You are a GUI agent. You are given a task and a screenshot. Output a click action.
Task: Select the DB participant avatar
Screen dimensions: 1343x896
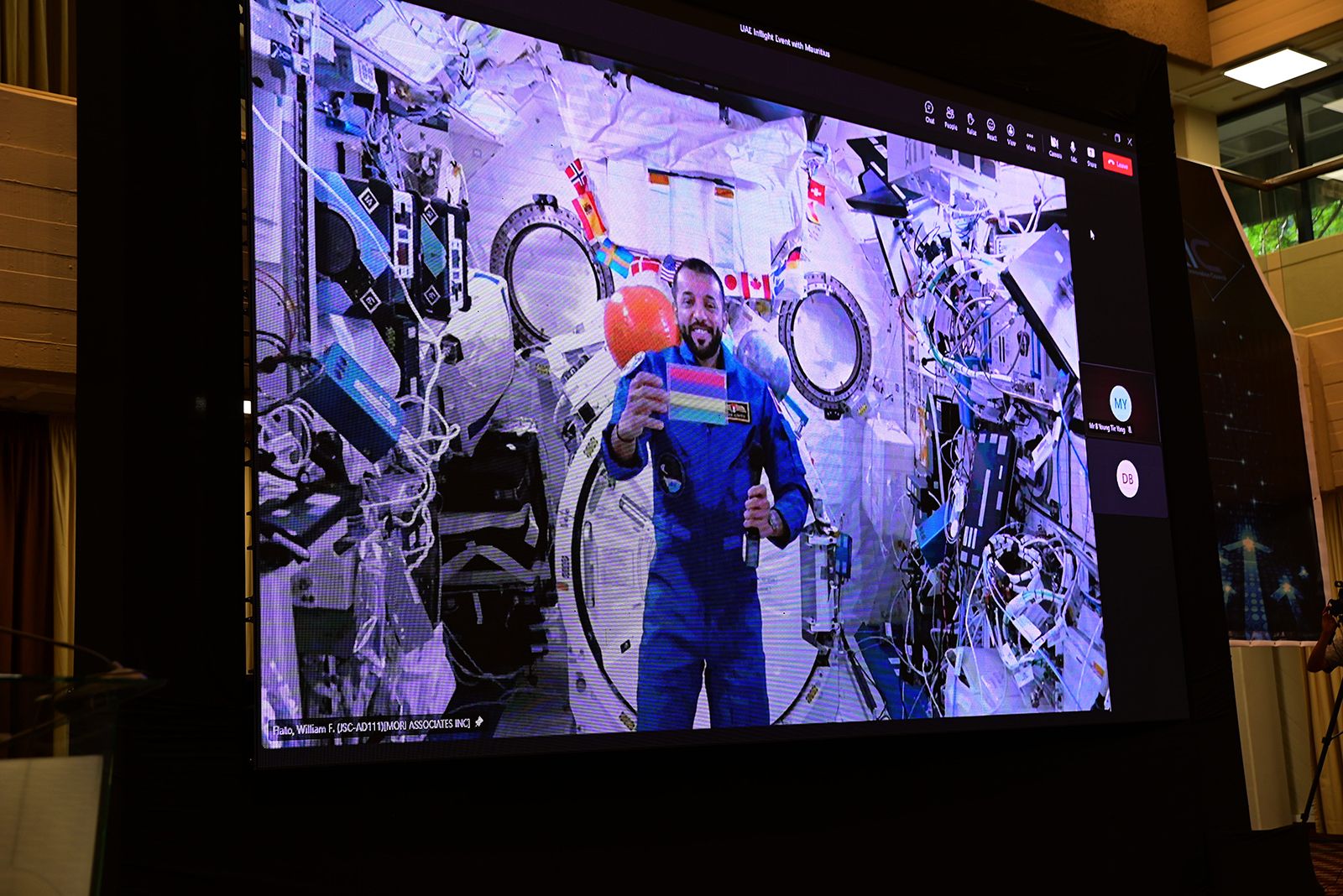[1127, 479]
